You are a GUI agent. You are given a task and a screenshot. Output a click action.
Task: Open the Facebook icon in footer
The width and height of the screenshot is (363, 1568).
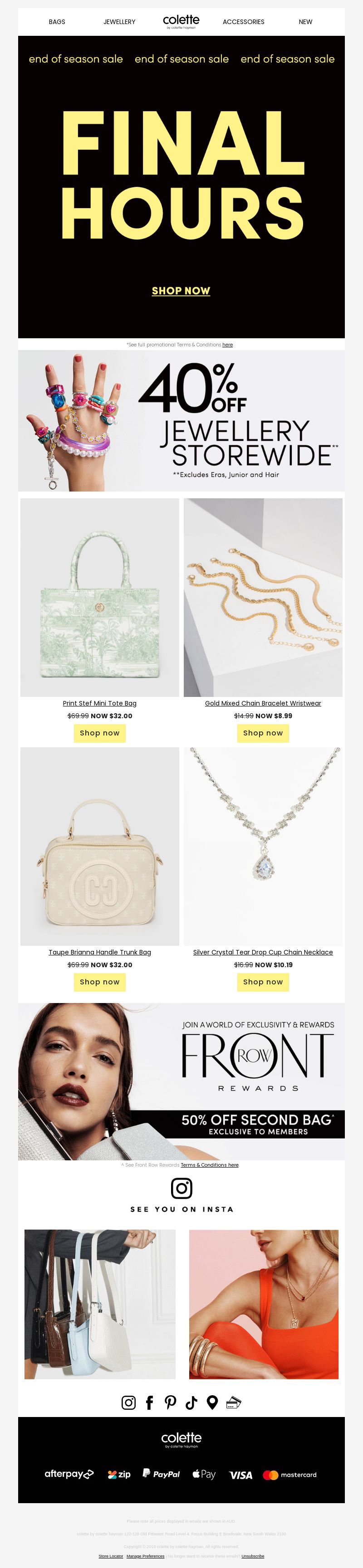(149, 1402)
